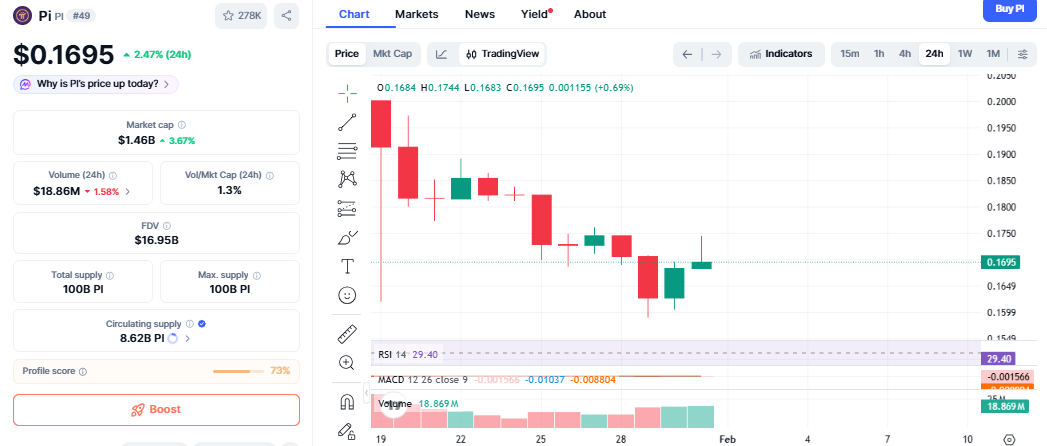
Task: Select the 1W timeframe interval
Action: [x=964, y=54]
